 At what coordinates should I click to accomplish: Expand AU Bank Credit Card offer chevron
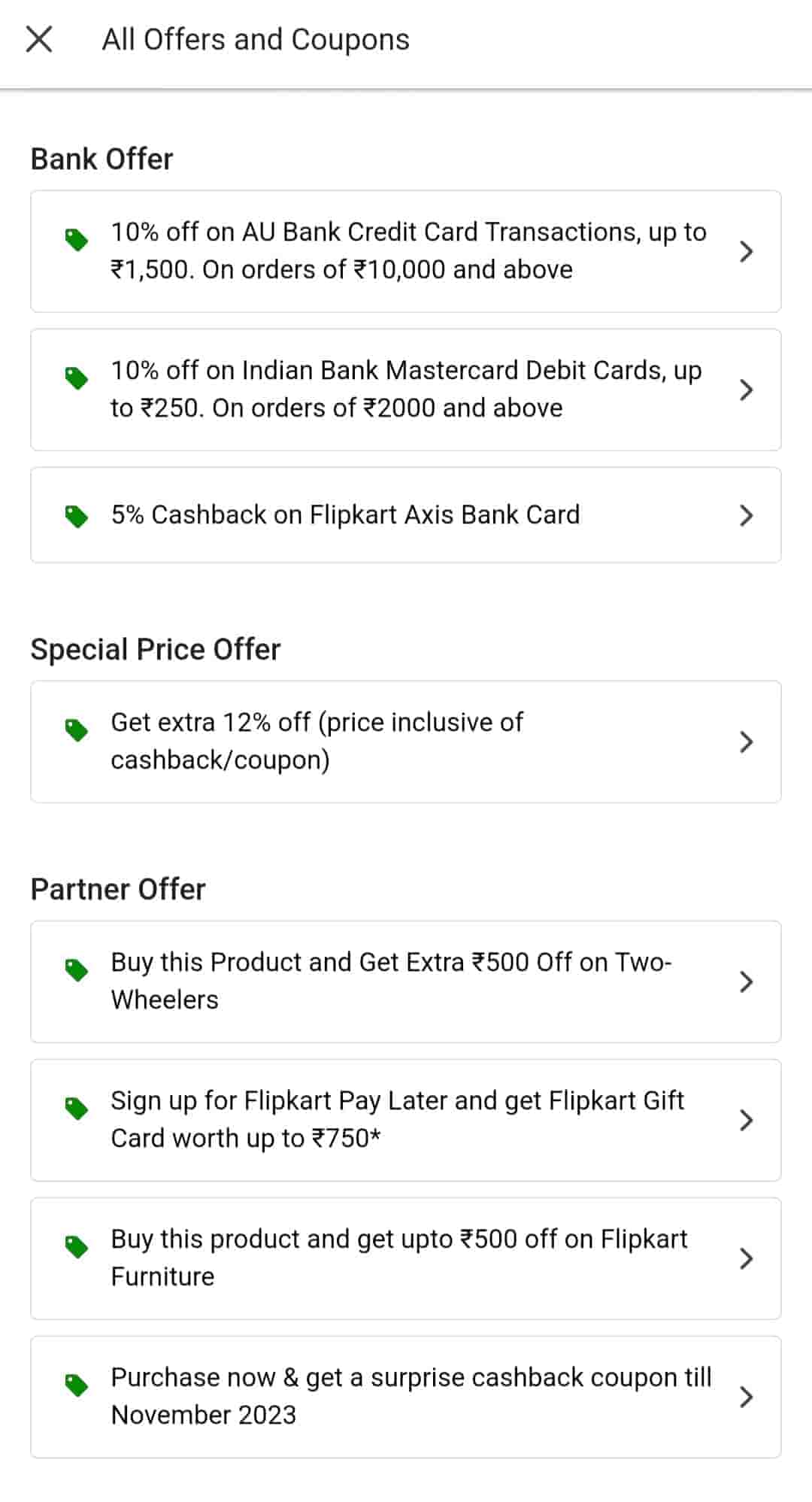(746, 251)
